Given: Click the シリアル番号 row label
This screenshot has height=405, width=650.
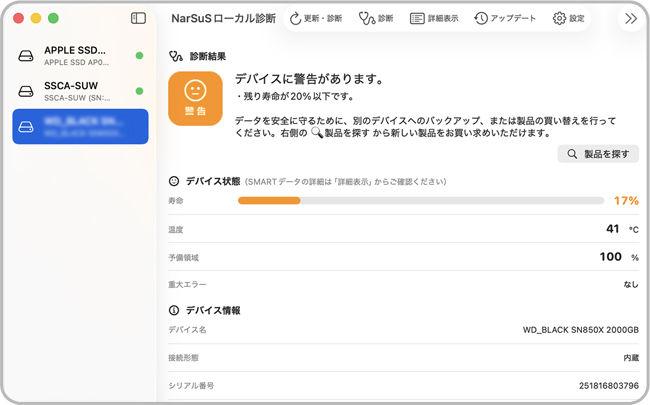Looking at the screenshot, I should [191, 386].
